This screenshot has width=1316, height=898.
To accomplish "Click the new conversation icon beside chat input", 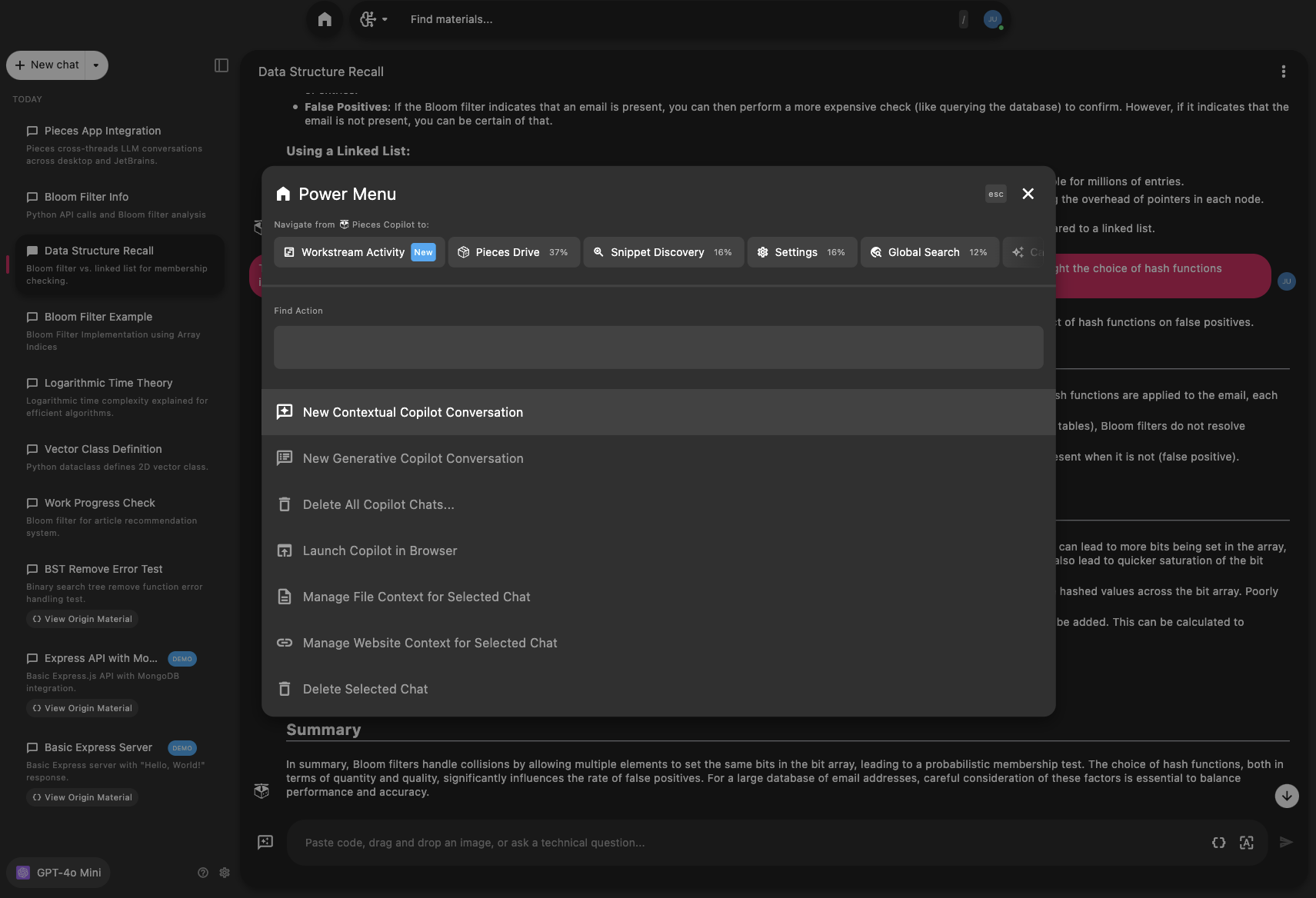I will [265, 843].
